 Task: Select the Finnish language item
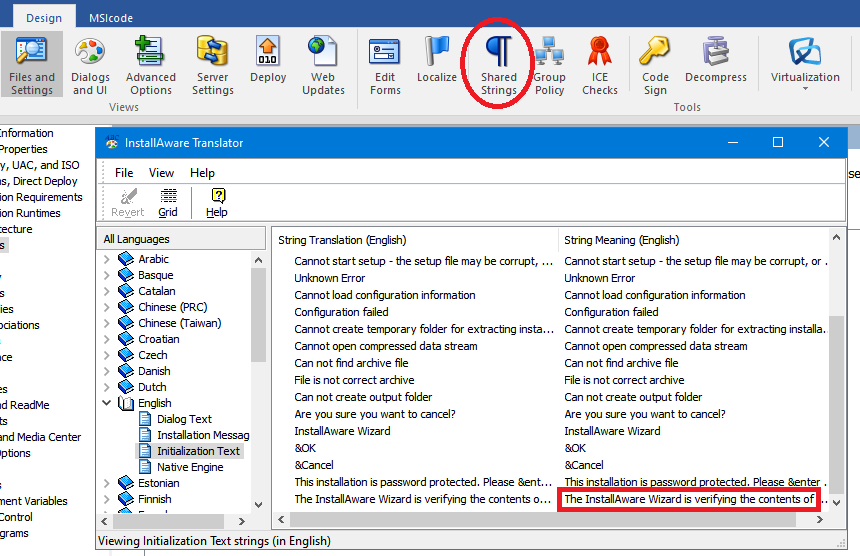[x=154, y=499]
